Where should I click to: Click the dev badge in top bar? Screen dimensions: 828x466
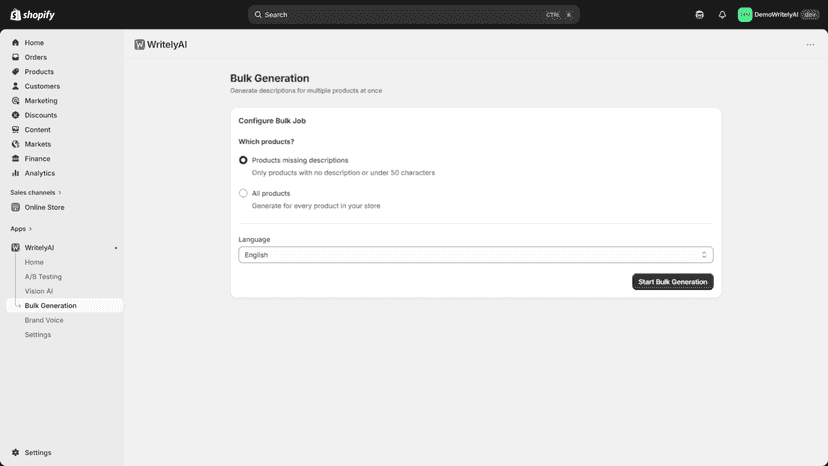[x=810, y=15]
